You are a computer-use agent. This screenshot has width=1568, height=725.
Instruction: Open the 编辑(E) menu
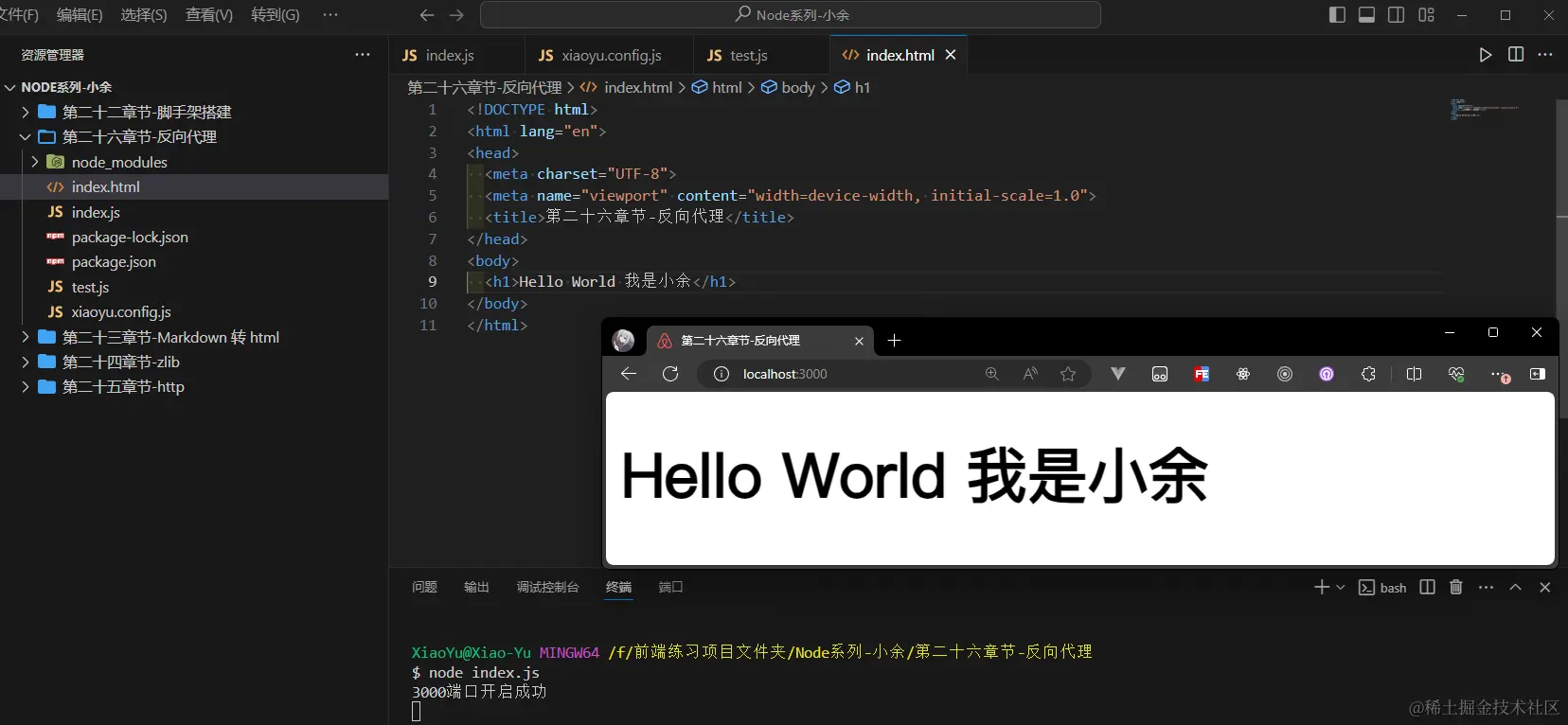click(80, 15)
